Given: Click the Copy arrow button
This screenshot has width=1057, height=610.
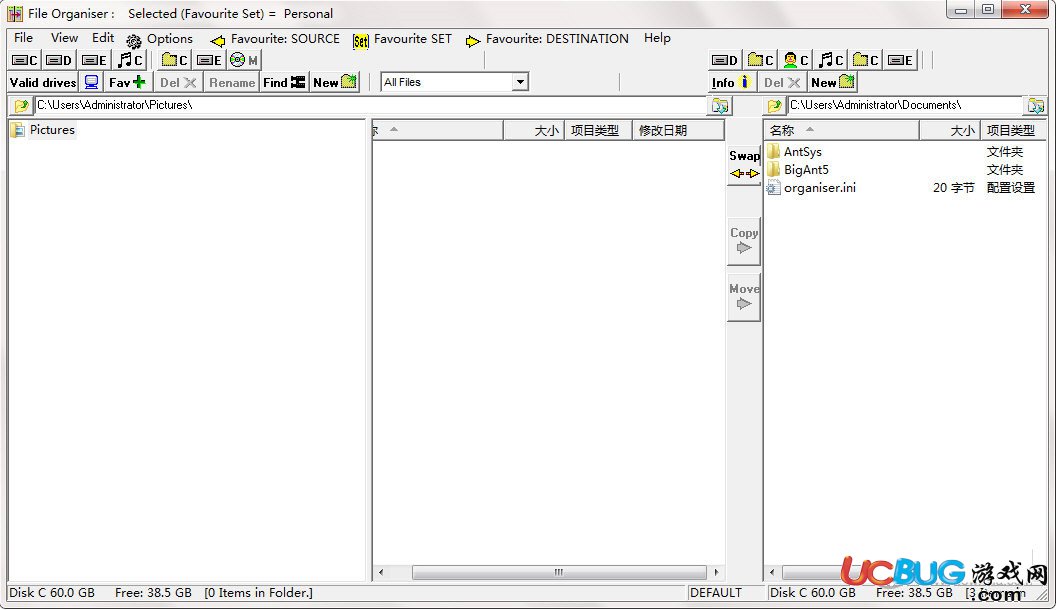Looking at the screenshot, I should click(744, 241).
